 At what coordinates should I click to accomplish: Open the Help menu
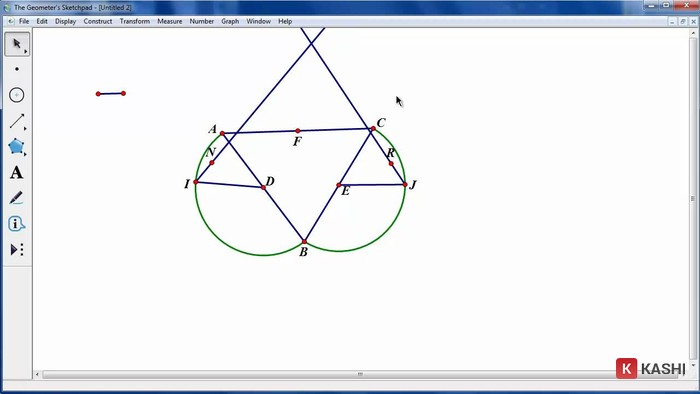(x=285, y=21)
